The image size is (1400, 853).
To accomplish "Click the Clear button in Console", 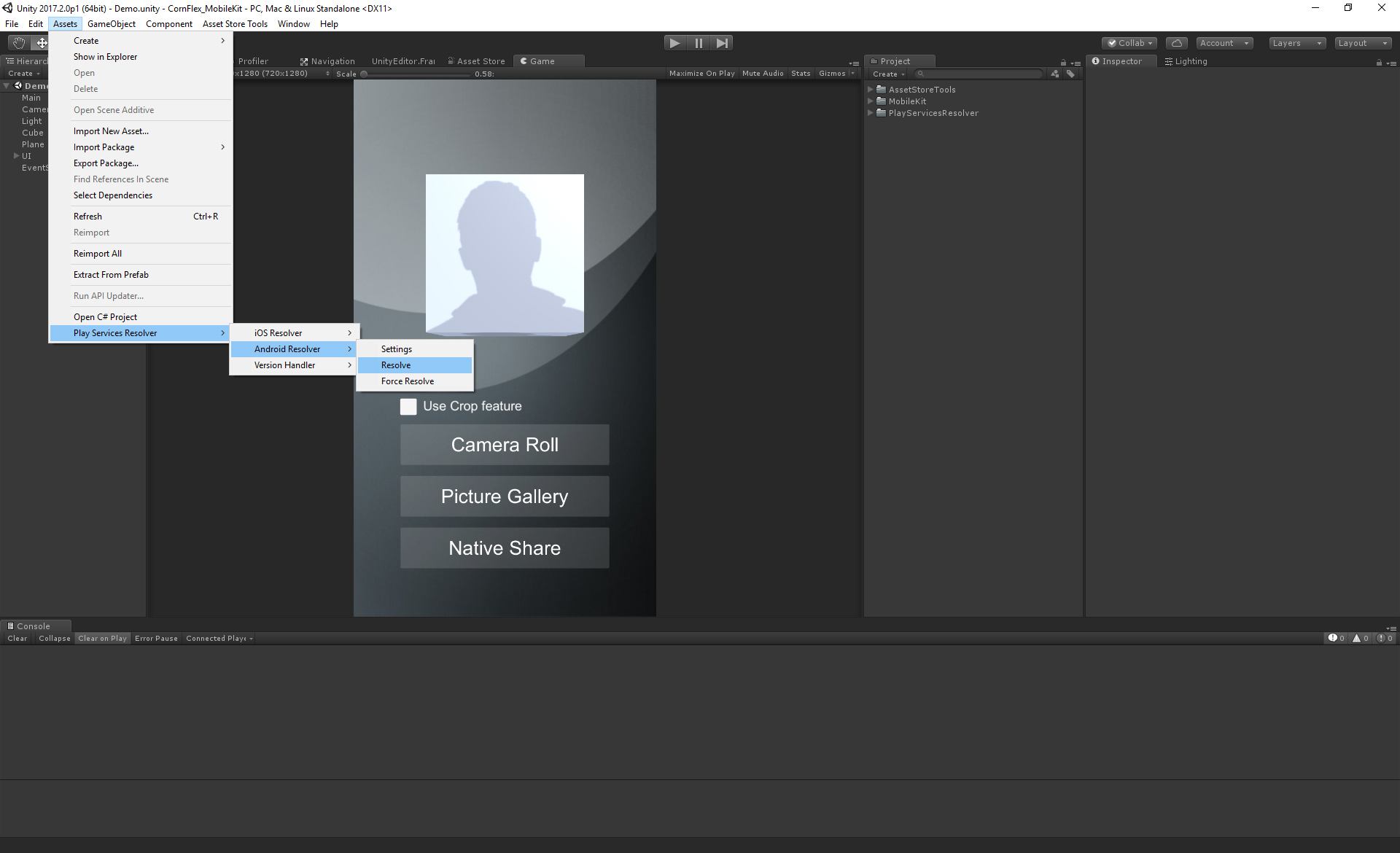I will tap(17, 639).
